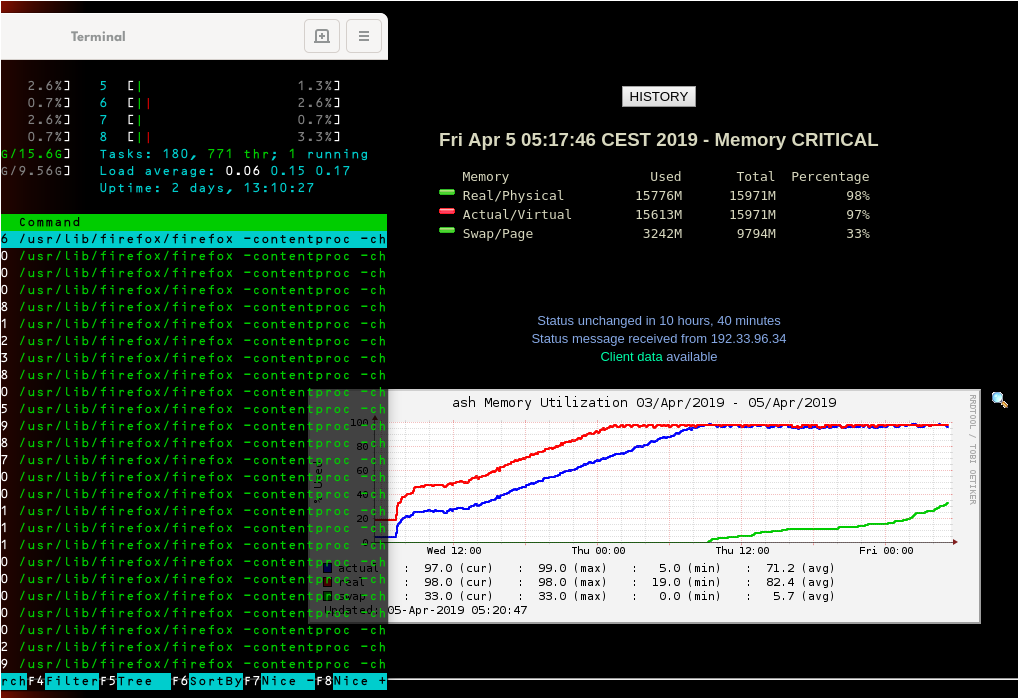Viewport: 1018px width, 698px height.
Task: Click the Actual/Virtual row label
Action: 517,214
